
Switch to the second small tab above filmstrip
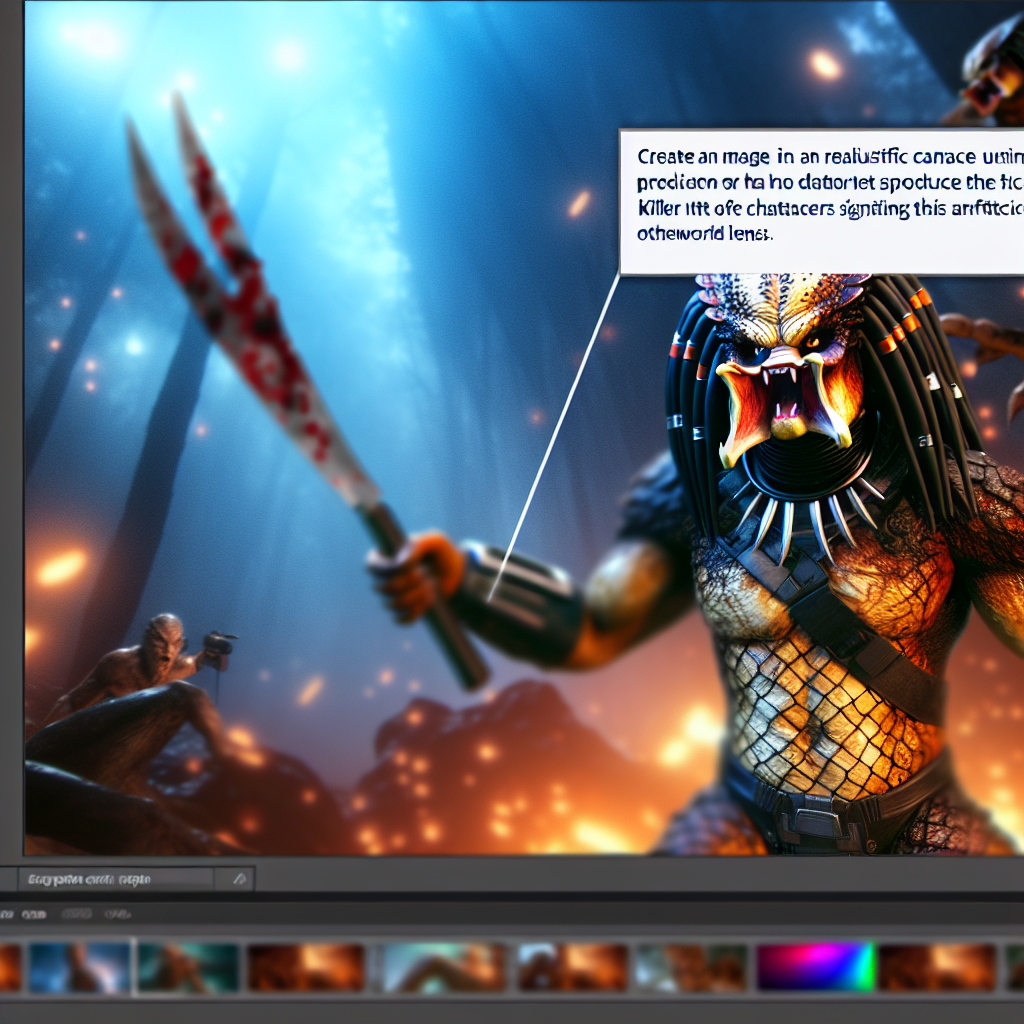(33, 914)
